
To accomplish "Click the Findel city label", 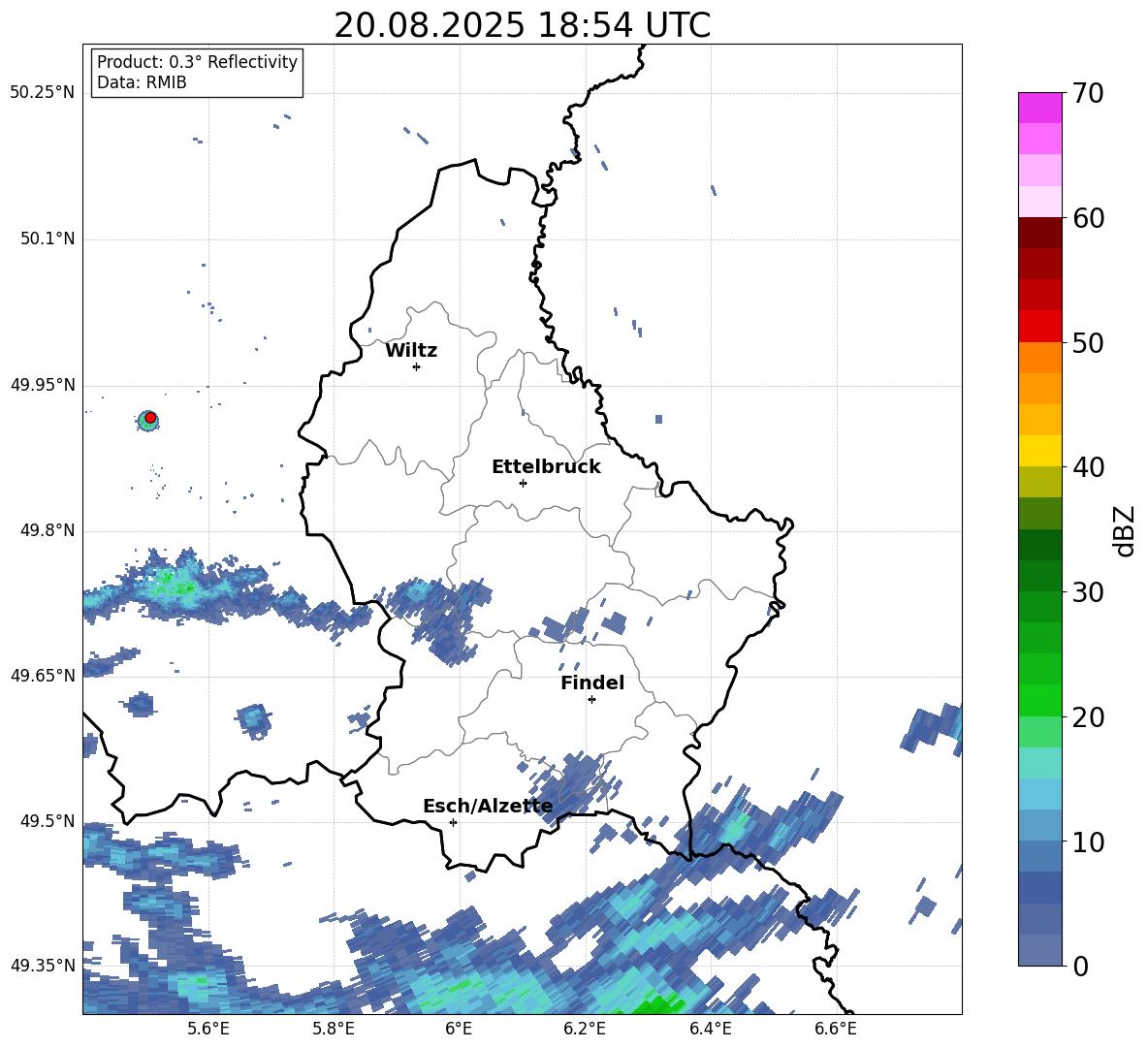I will 592,683.
